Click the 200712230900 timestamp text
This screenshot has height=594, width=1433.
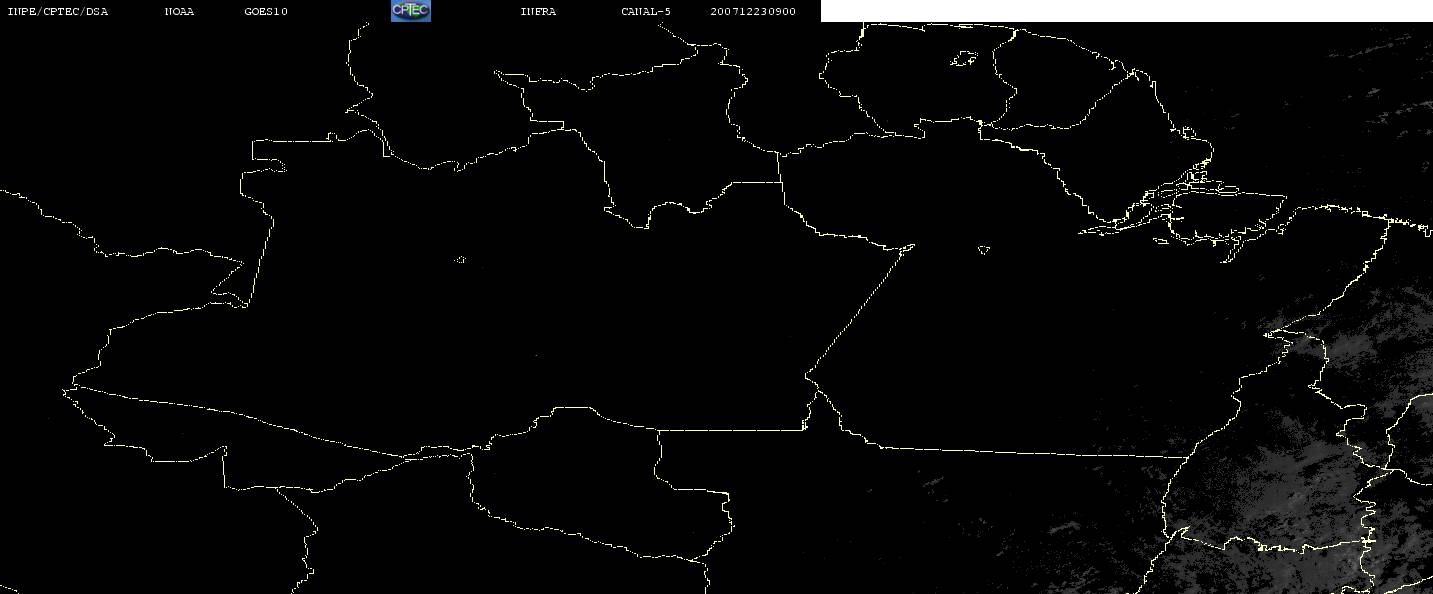(753, 12)
